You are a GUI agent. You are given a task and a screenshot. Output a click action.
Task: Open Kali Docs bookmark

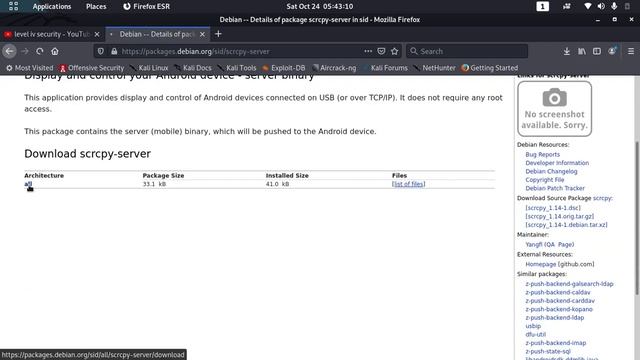pos(193,68)
